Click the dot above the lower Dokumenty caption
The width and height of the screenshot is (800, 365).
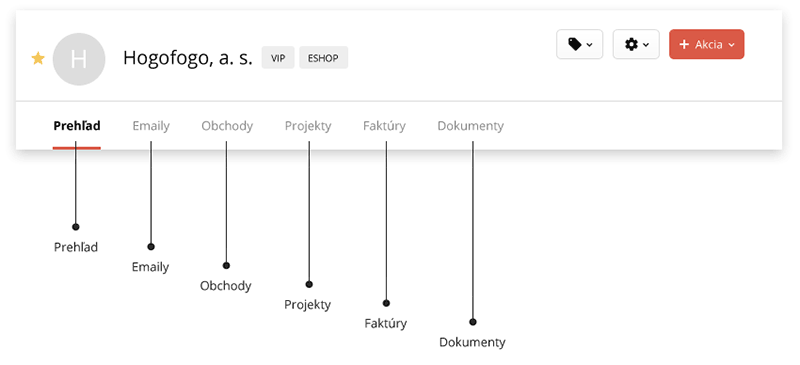(x=473, y=322)
